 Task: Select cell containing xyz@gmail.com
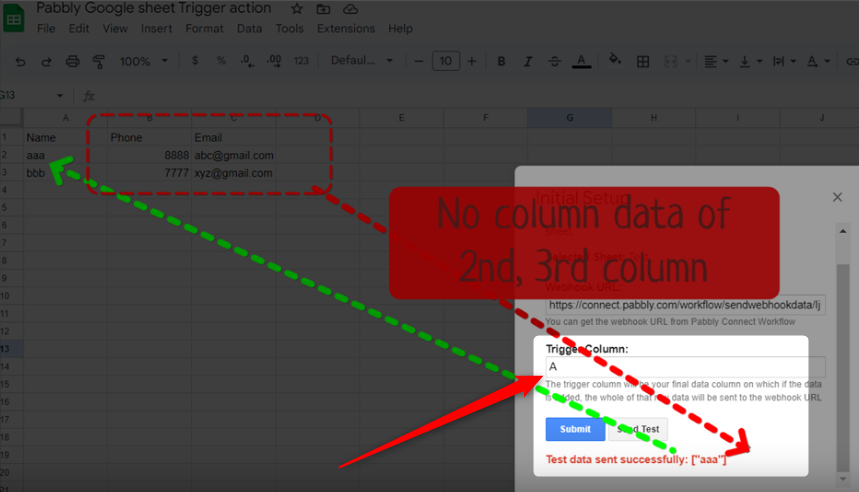(x=233, y=173)
